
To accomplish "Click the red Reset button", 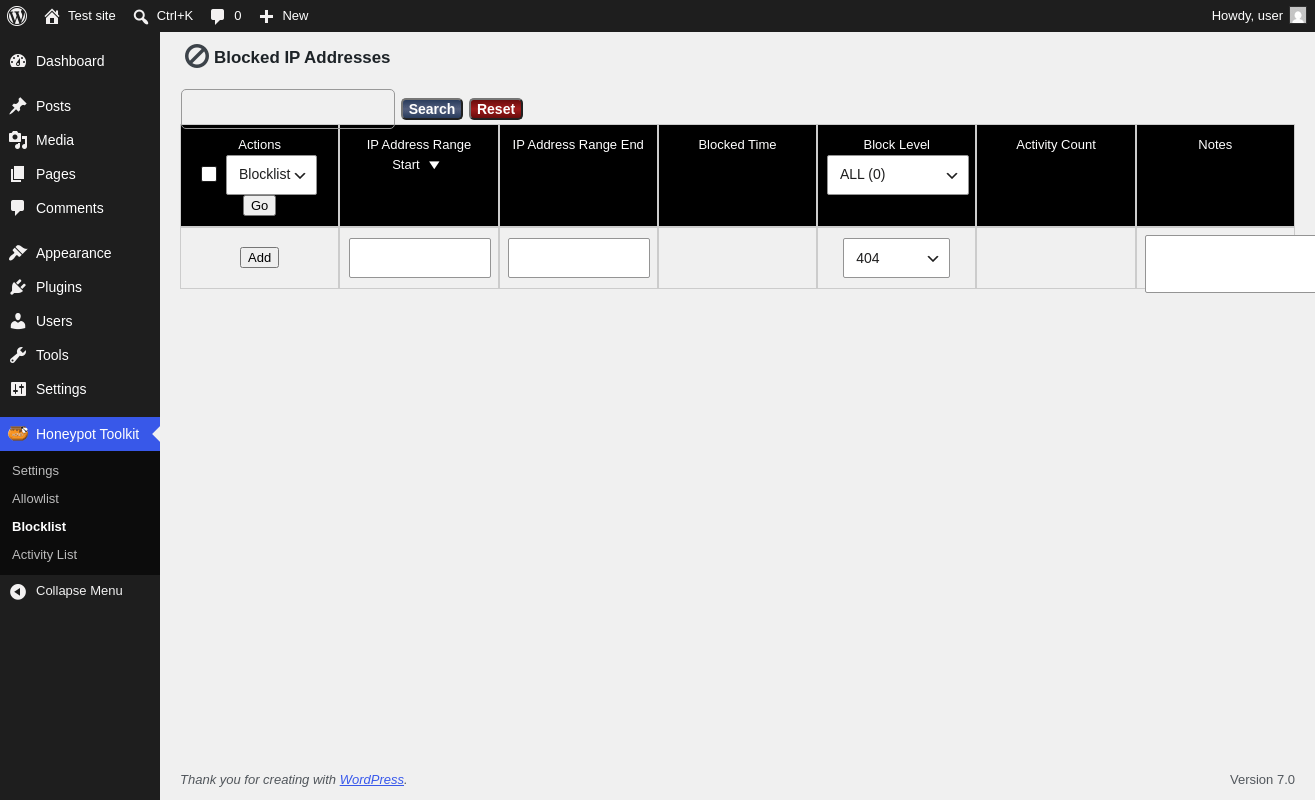I will 496,109.
